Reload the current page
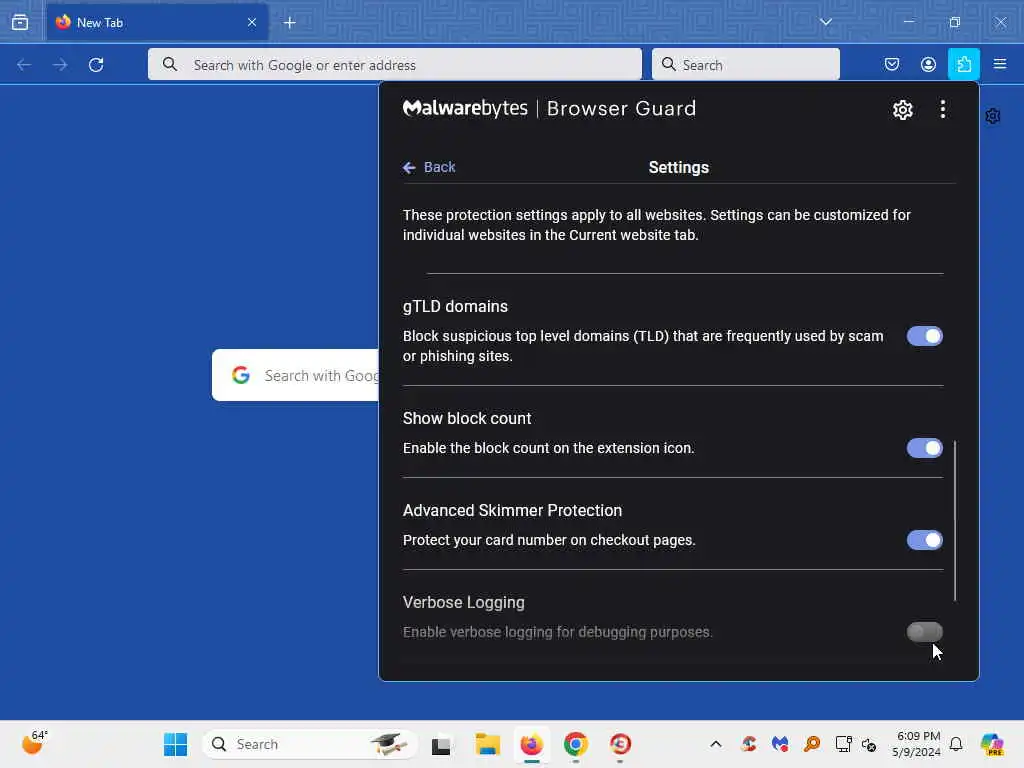Viewport: 1024px width, 768px height. 96,65
